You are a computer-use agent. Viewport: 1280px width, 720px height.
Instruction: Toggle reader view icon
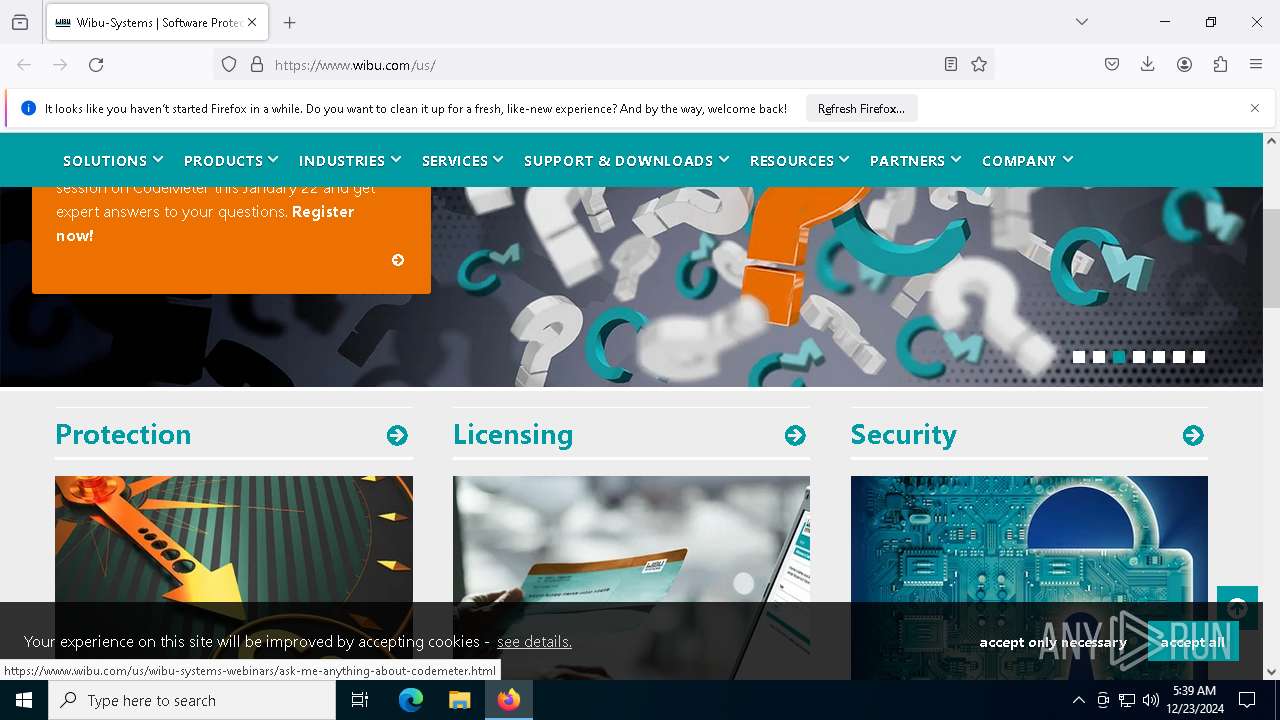coord(951,65)
